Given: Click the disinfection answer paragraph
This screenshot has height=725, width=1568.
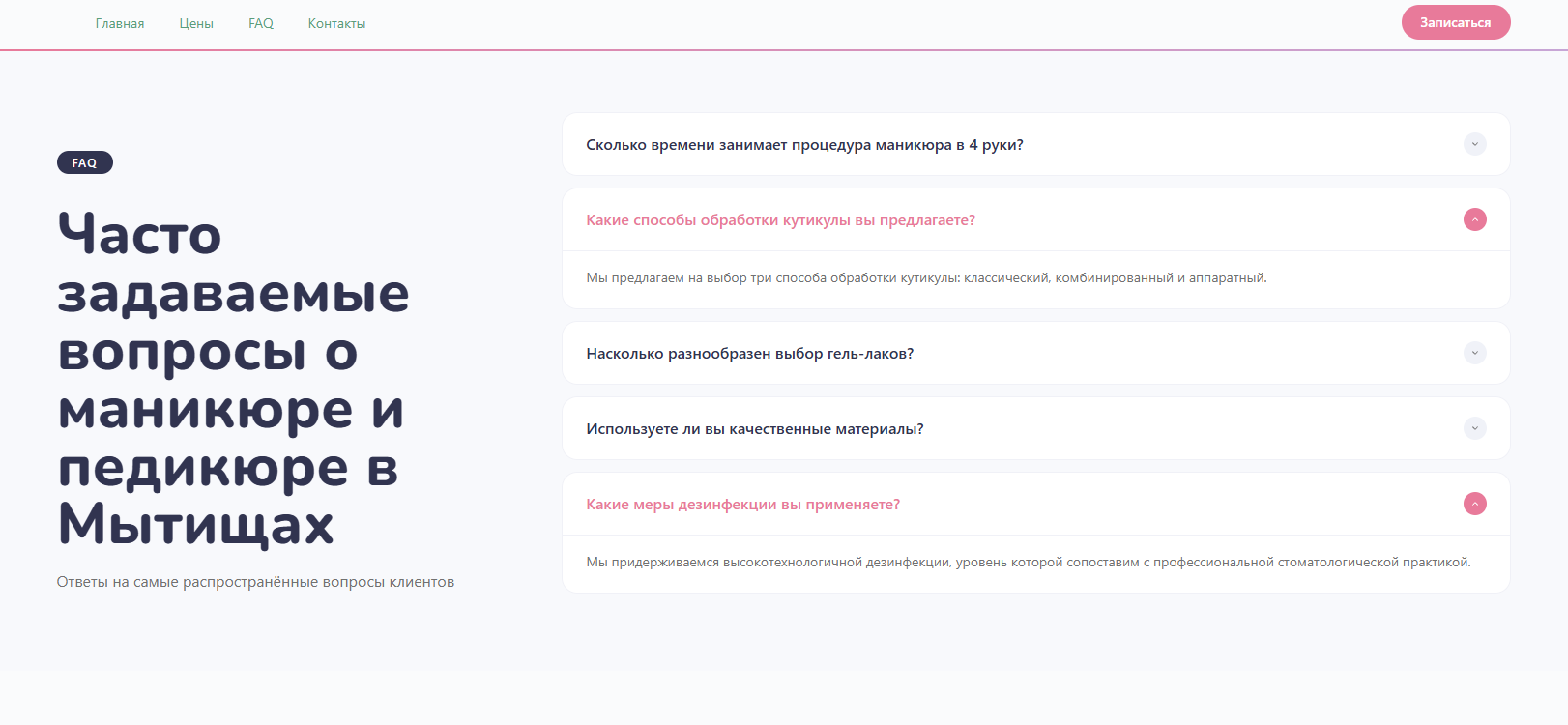Looking at the screenshot, I should (x=1028, y=563).
